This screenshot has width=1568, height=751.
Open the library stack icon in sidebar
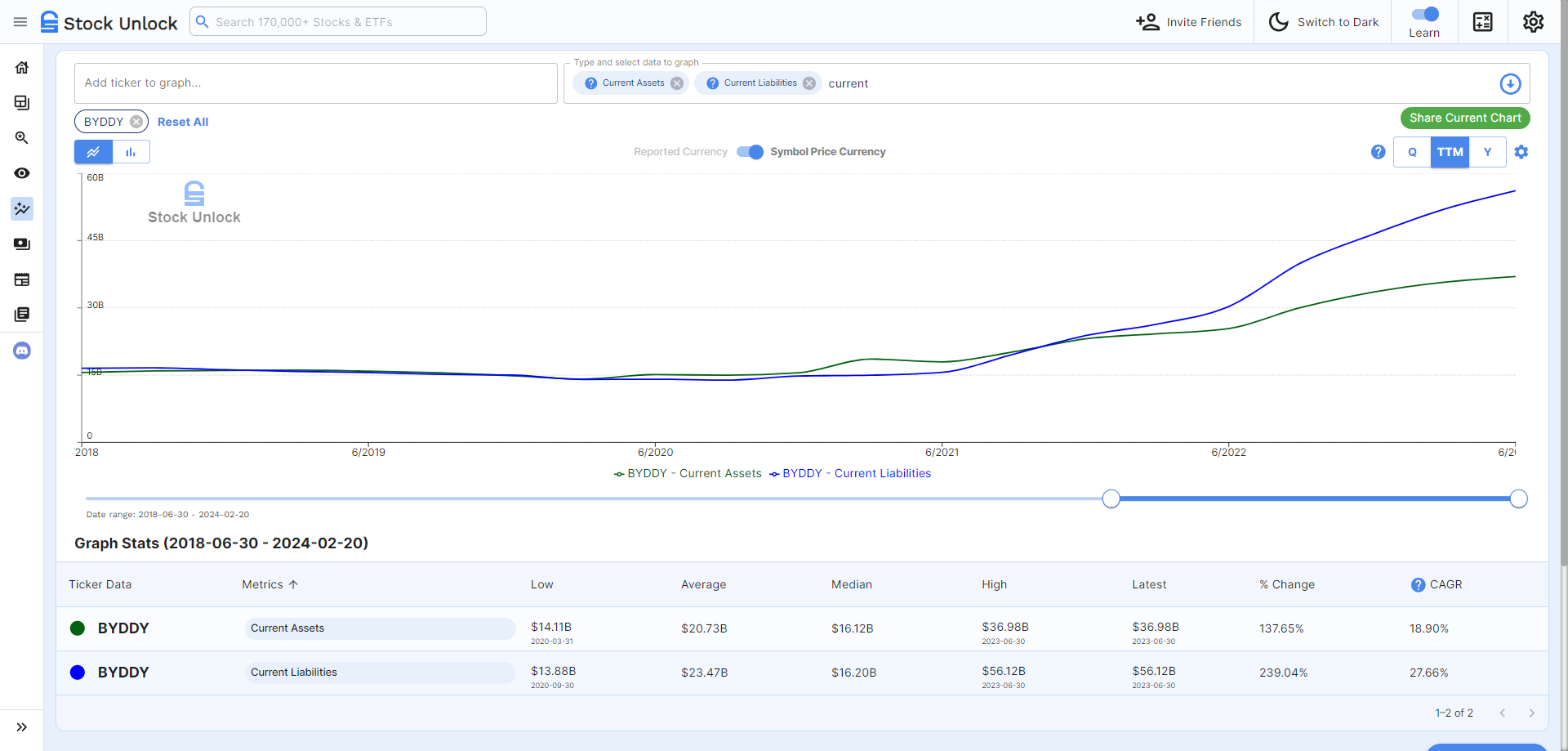[x=22, y=315]
